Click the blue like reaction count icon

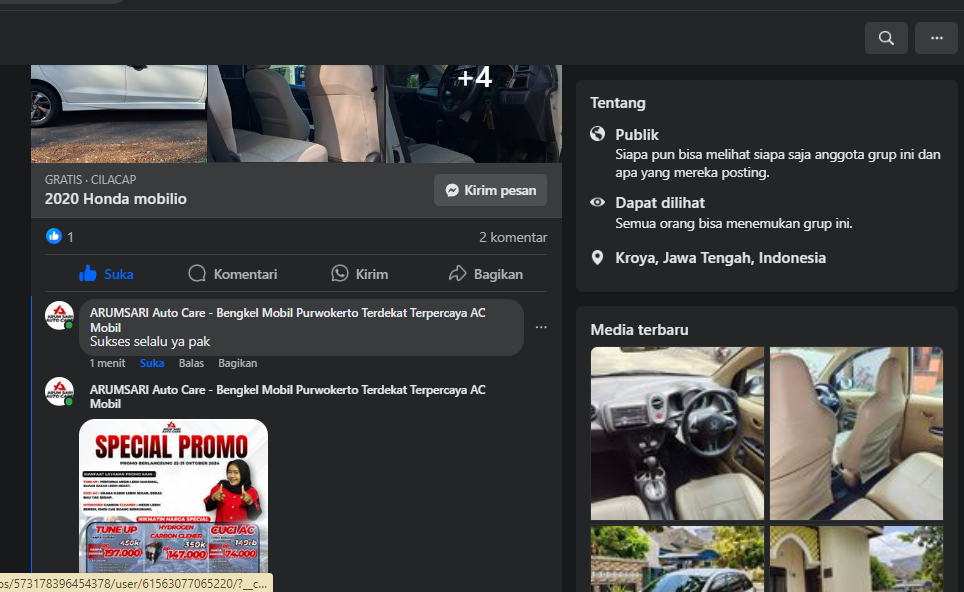pos(53,236)
